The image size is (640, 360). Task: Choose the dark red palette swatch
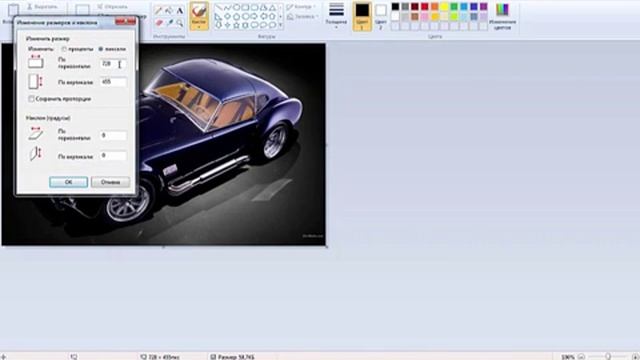point(415,7)
